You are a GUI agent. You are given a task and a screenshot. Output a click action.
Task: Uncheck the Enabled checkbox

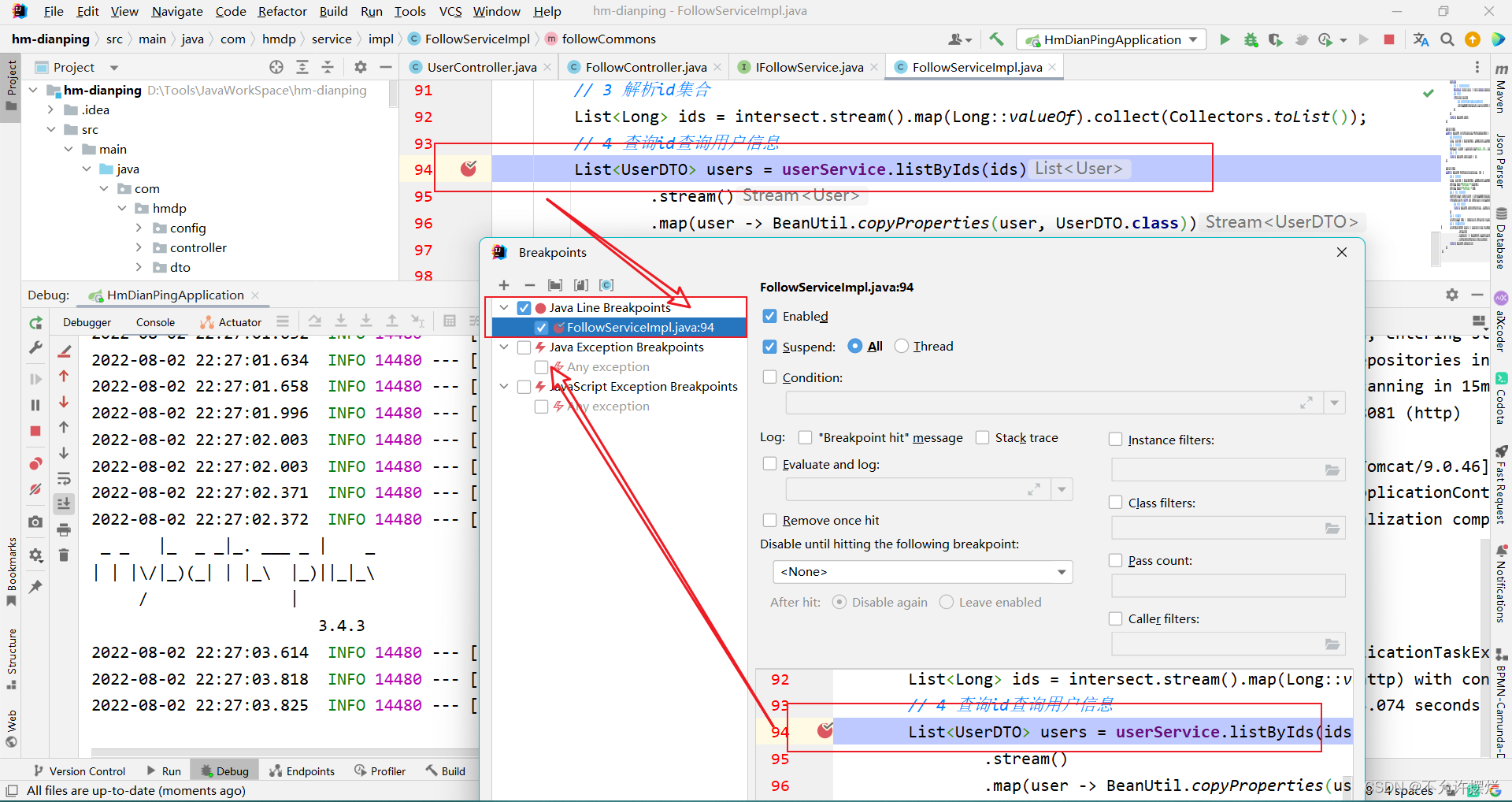(770, 316)
